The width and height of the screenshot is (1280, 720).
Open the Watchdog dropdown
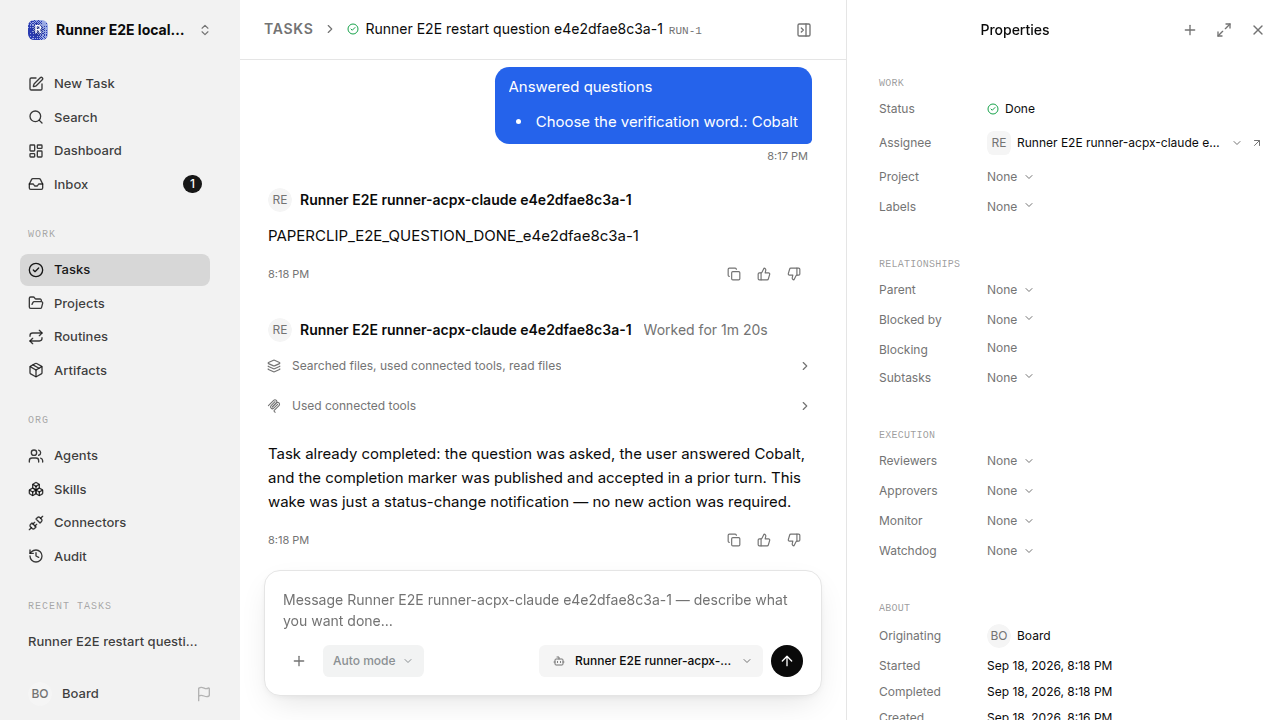(x=1010, y=551)
